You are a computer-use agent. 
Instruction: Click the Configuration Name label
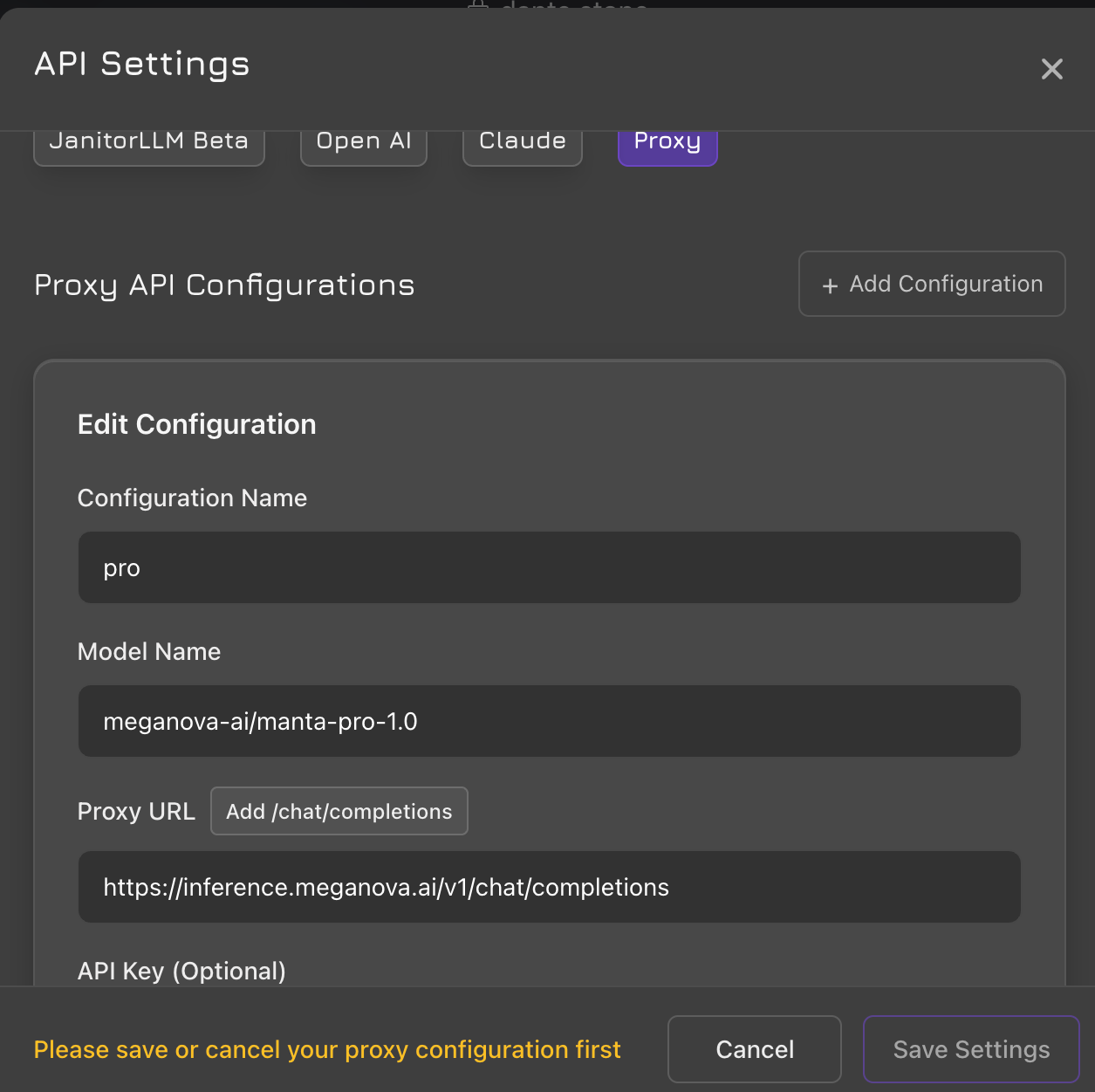(x=192, y=498)
